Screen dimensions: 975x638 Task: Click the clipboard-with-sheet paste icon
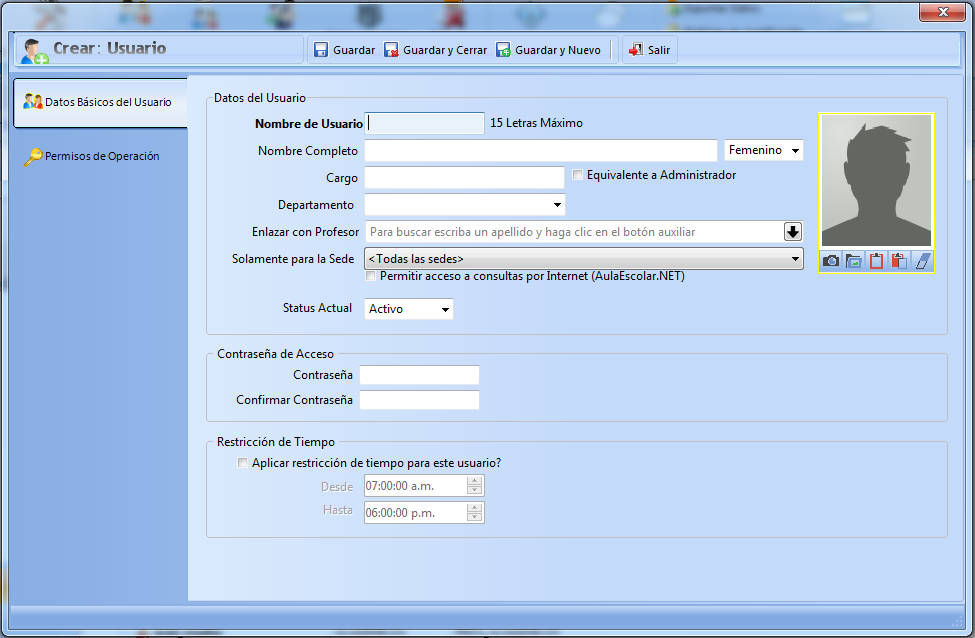tap(899, 261)
